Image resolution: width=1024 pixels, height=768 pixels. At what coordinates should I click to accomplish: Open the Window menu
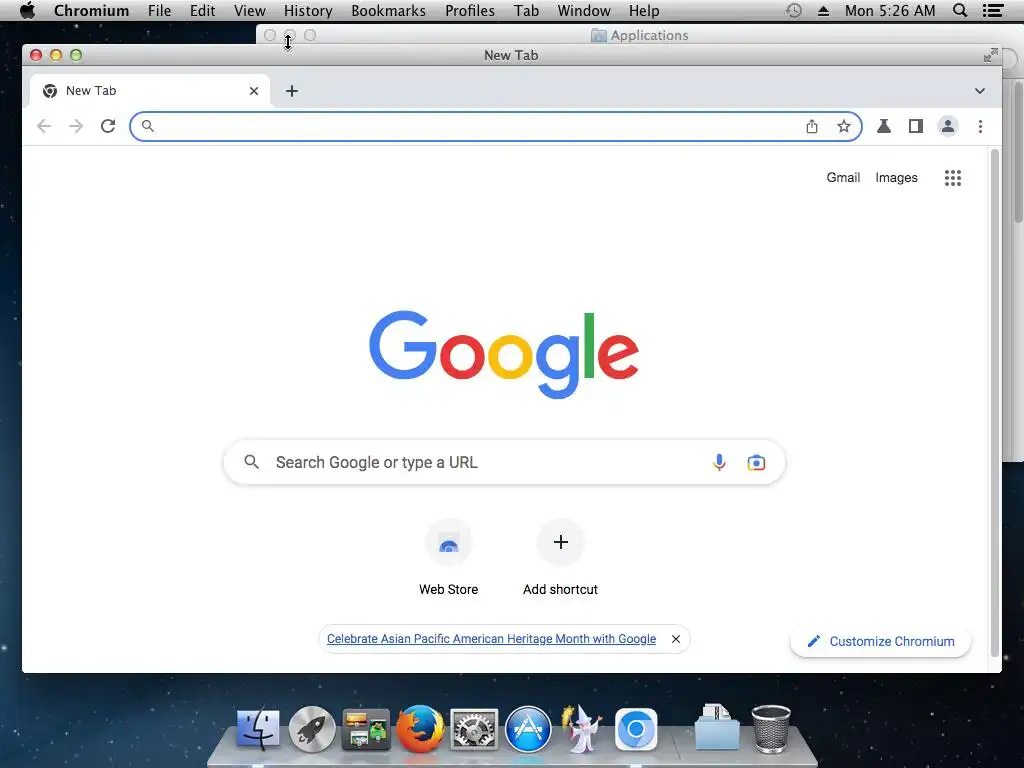[x=584, y=10]
